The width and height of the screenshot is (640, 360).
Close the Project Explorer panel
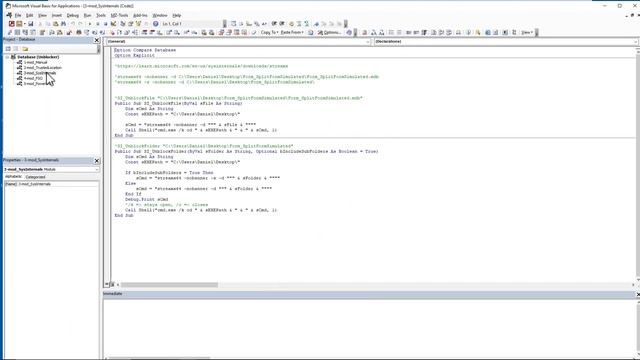click(97, 40)
